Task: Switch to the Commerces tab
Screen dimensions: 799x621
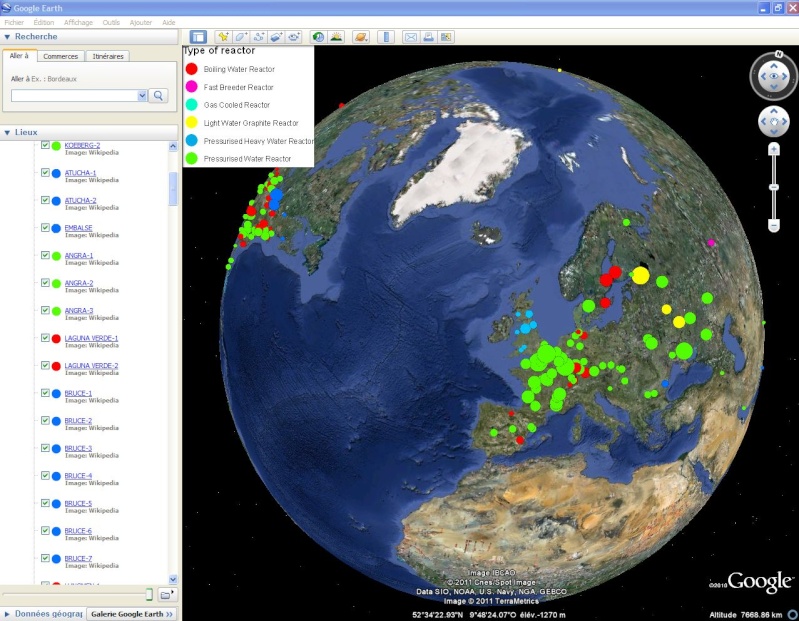Action: [x=61, y=56]
